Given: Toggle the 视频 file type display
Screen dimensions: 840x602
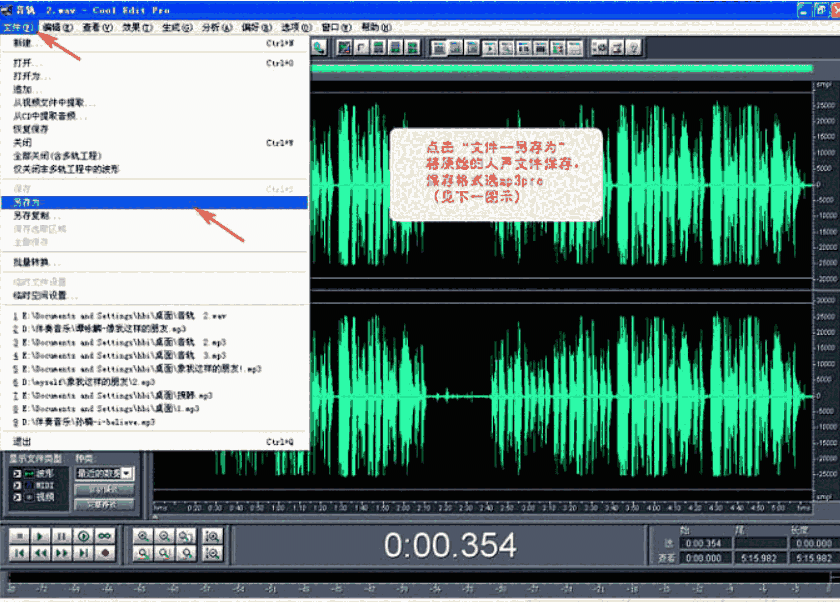Looking at the screenshot, I should click(28, 496).
